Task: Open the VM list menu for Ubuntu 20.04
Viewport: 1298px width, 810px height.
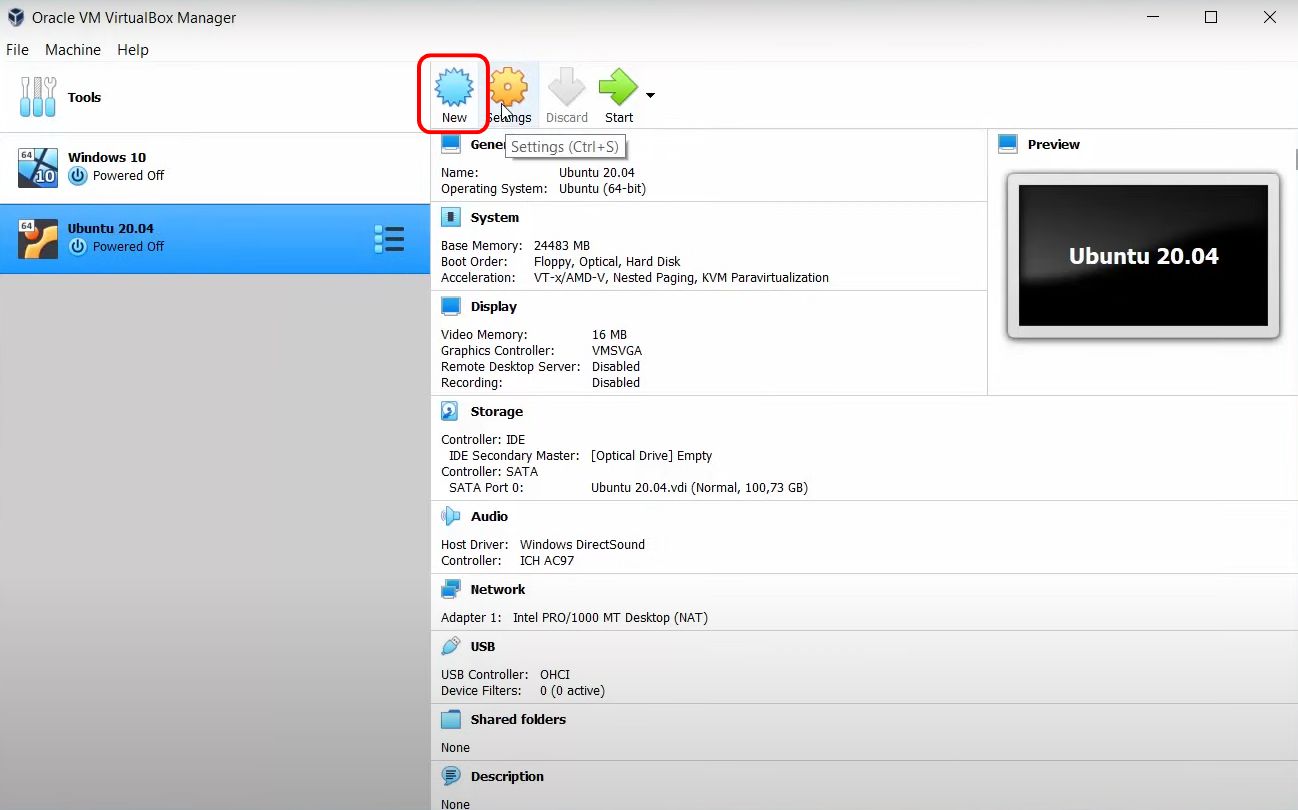Action: pyautogui.click(x=389, y=238)
